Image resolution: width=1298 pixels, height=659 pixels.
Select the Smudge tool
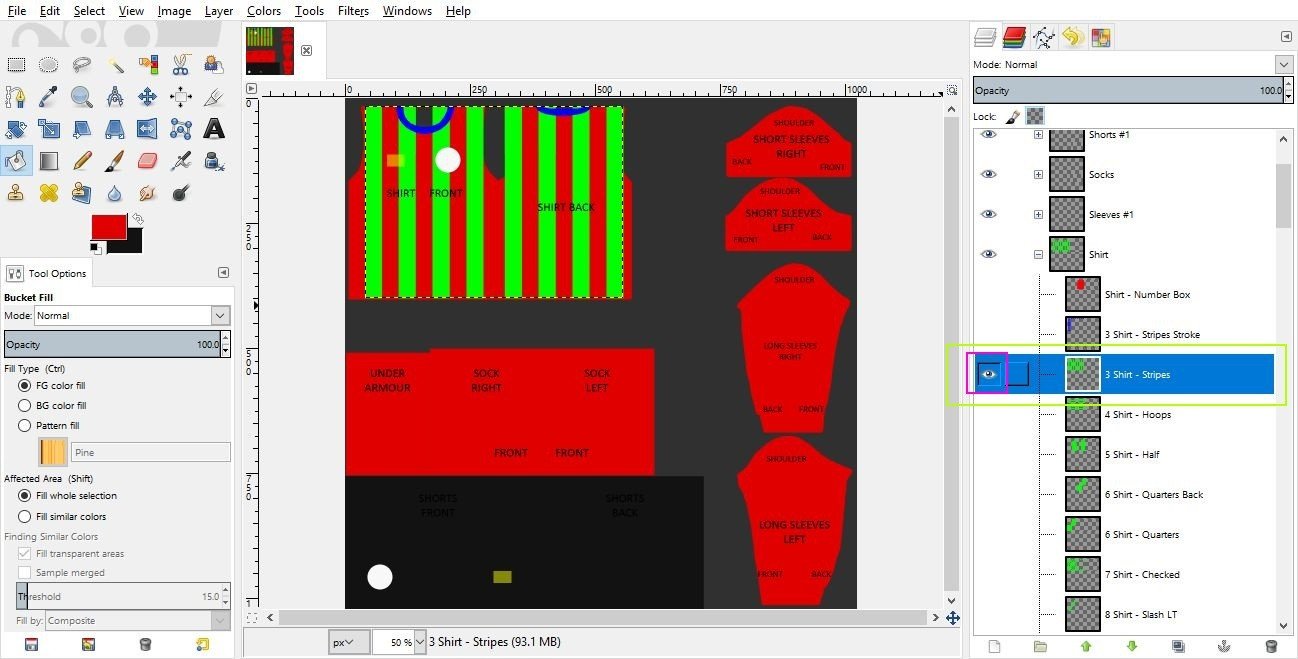148,193
